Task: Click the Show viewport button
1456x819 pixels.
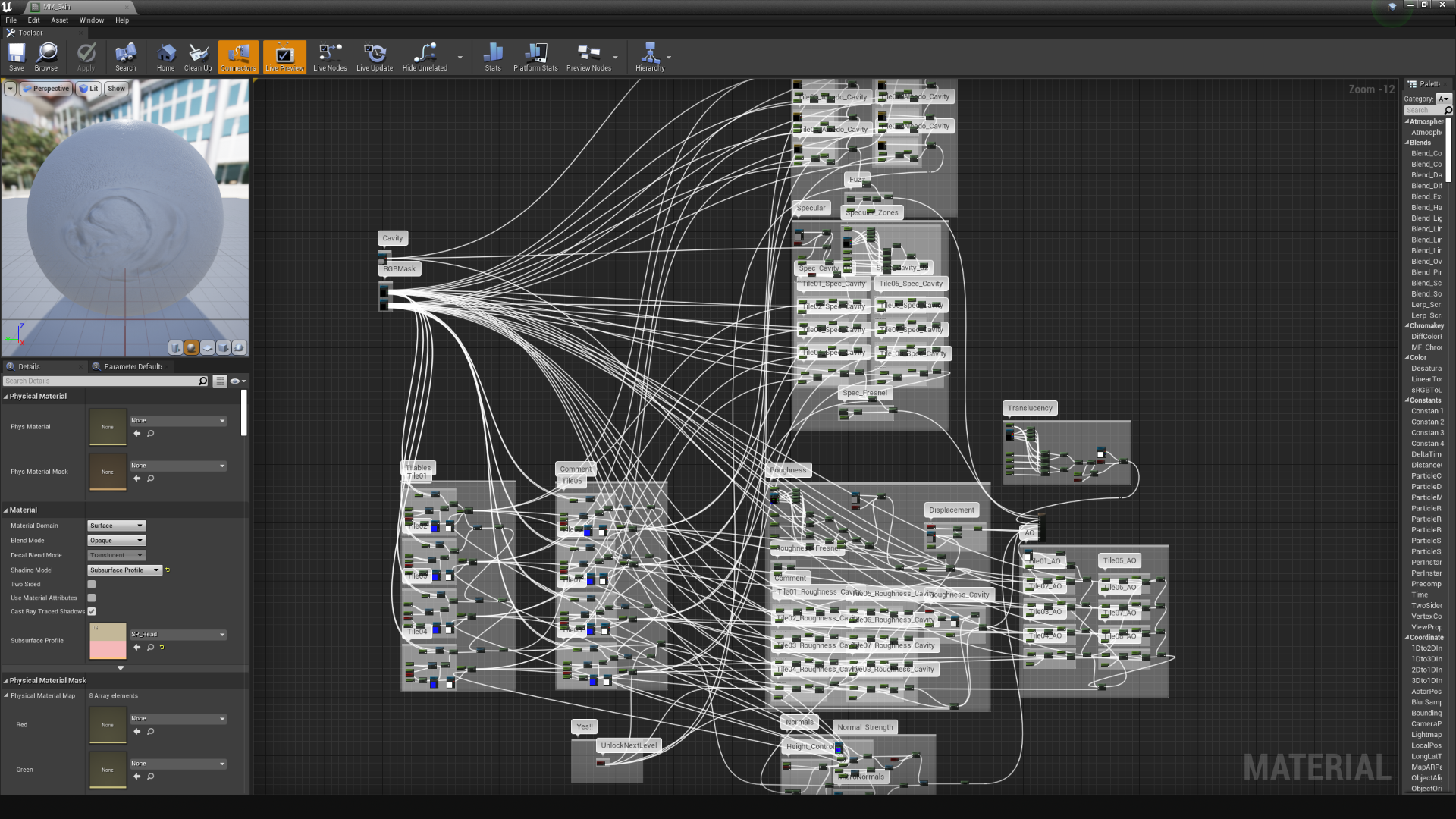Action: tap(116, 89)
